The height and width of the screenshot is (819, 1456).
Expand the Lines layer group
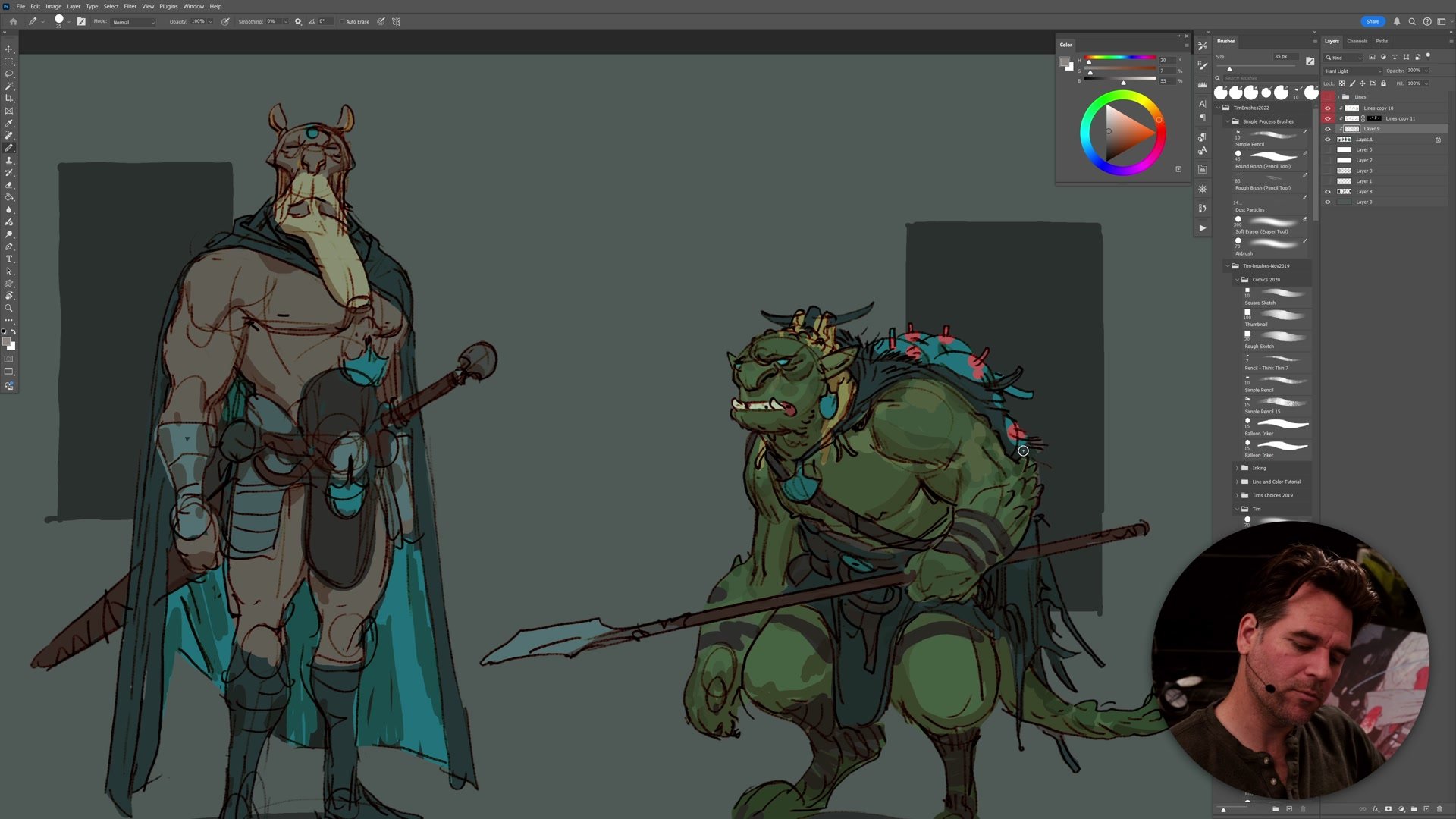tap(1338, 97)
